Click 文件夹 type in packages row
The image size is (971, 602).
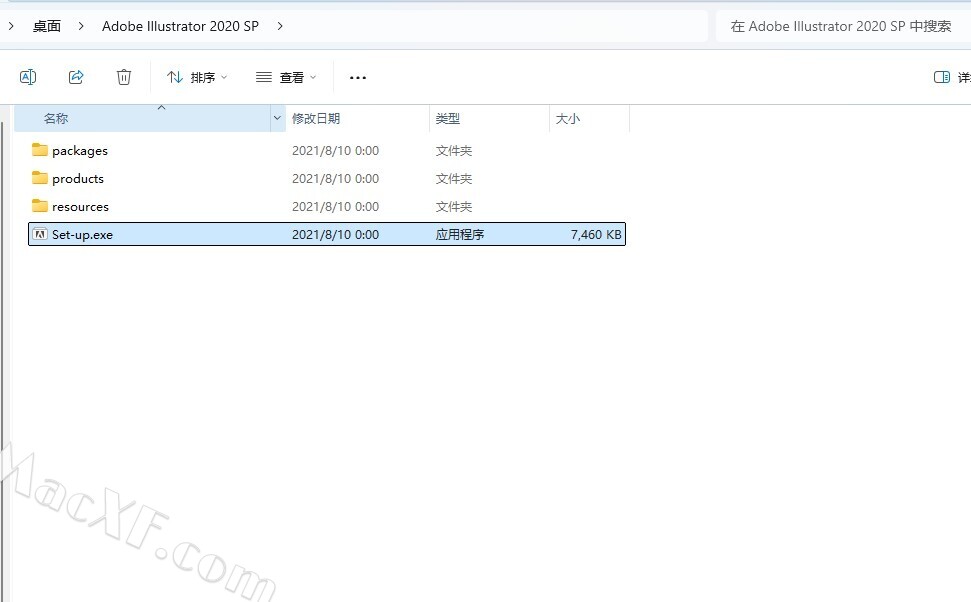(454, 150)
